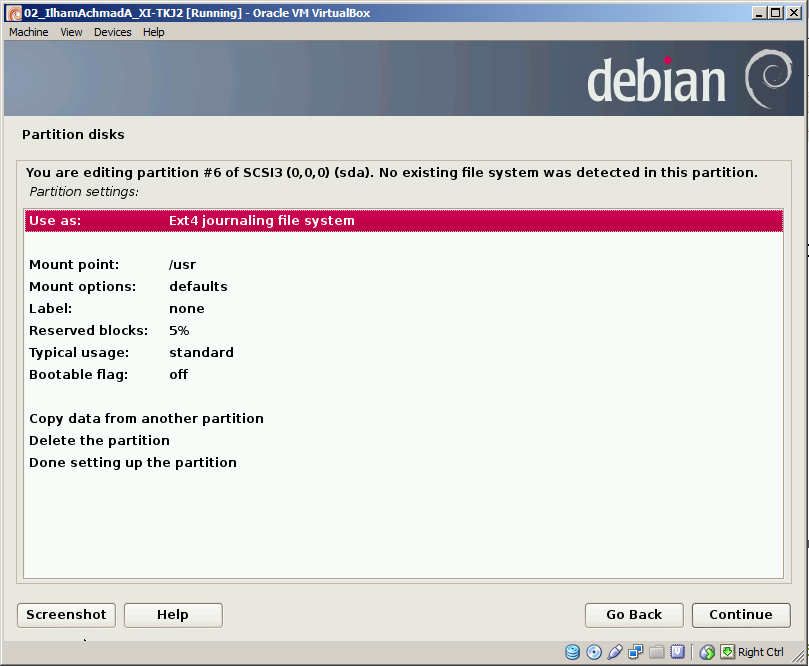
Task: Select the 'Reserved blocks: 5%' row
Action: [403, 331]
